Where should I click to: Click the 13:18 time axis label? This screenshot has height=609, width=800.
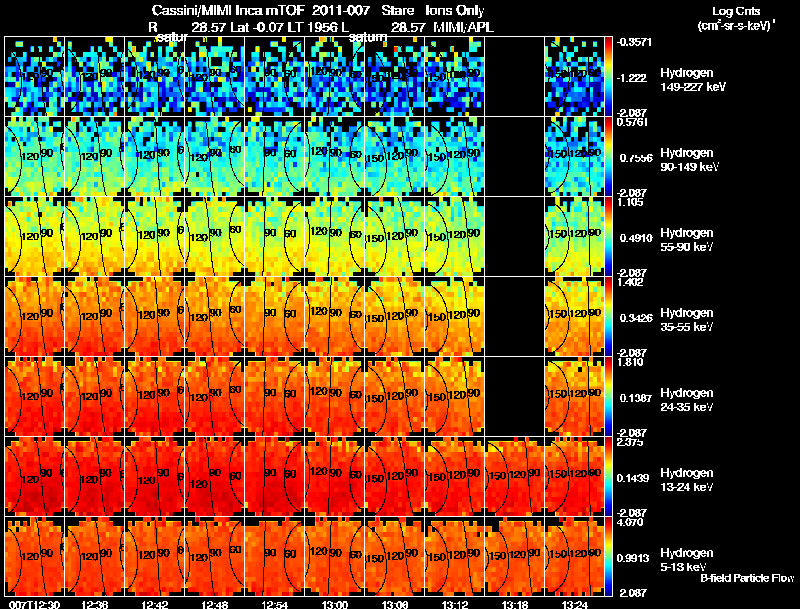[x=515, y=604]
